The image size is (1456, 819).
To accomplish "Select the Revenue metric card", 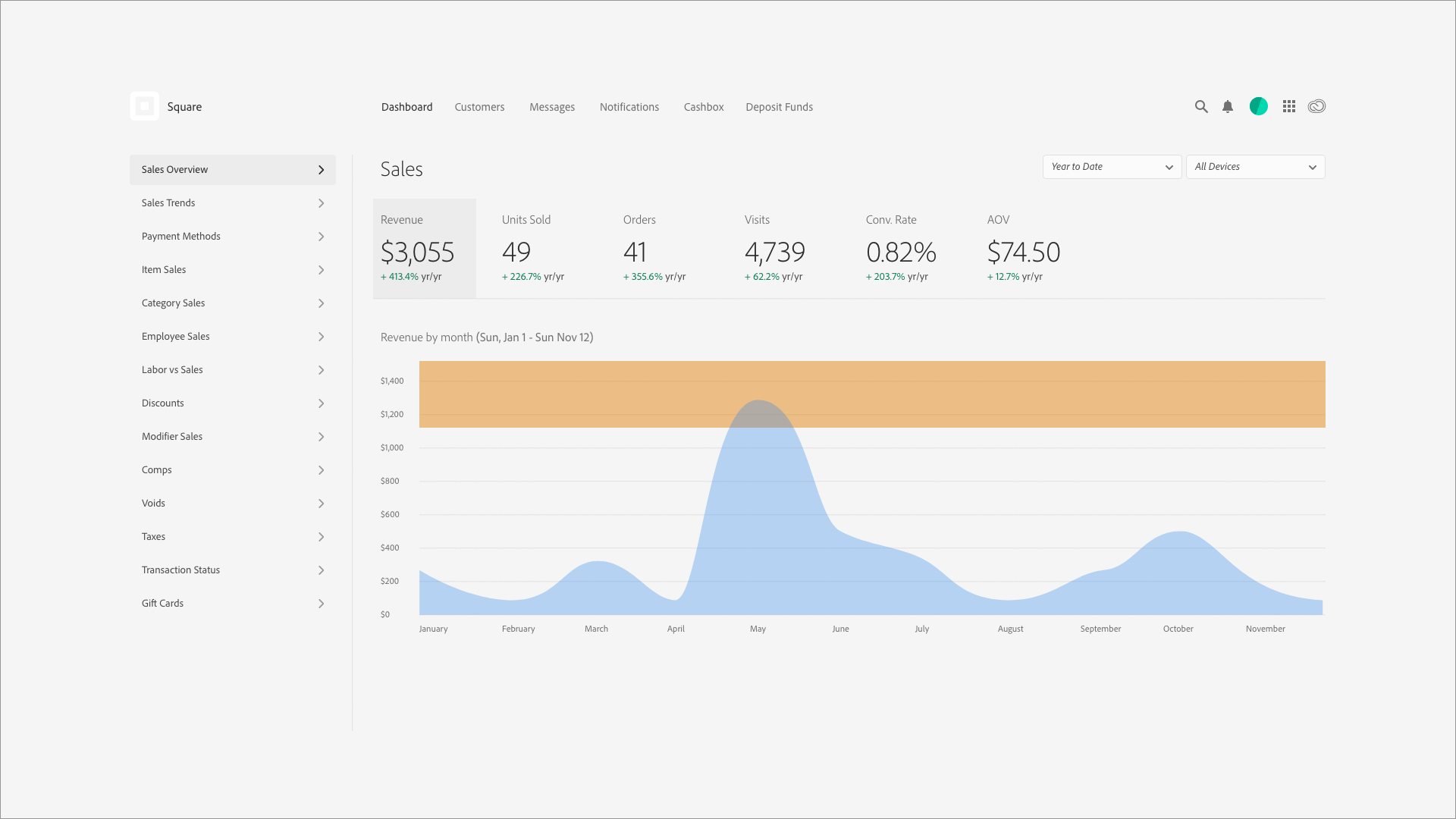I will click(x=424, y=249).
